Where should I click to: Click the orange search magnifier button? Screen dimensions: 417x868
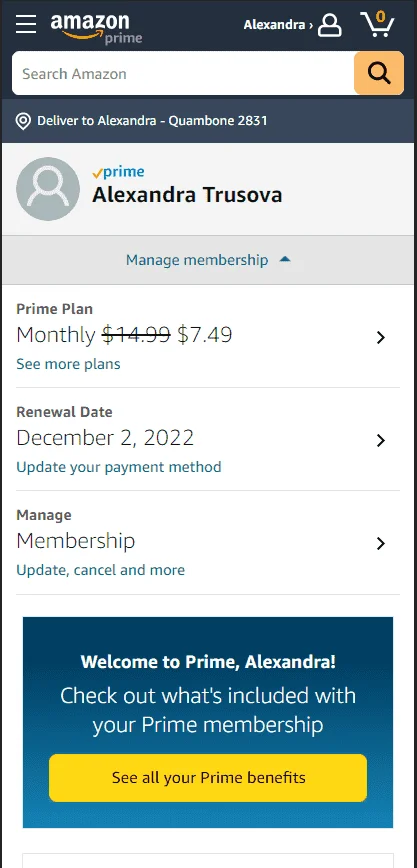(x=379, y=73)
